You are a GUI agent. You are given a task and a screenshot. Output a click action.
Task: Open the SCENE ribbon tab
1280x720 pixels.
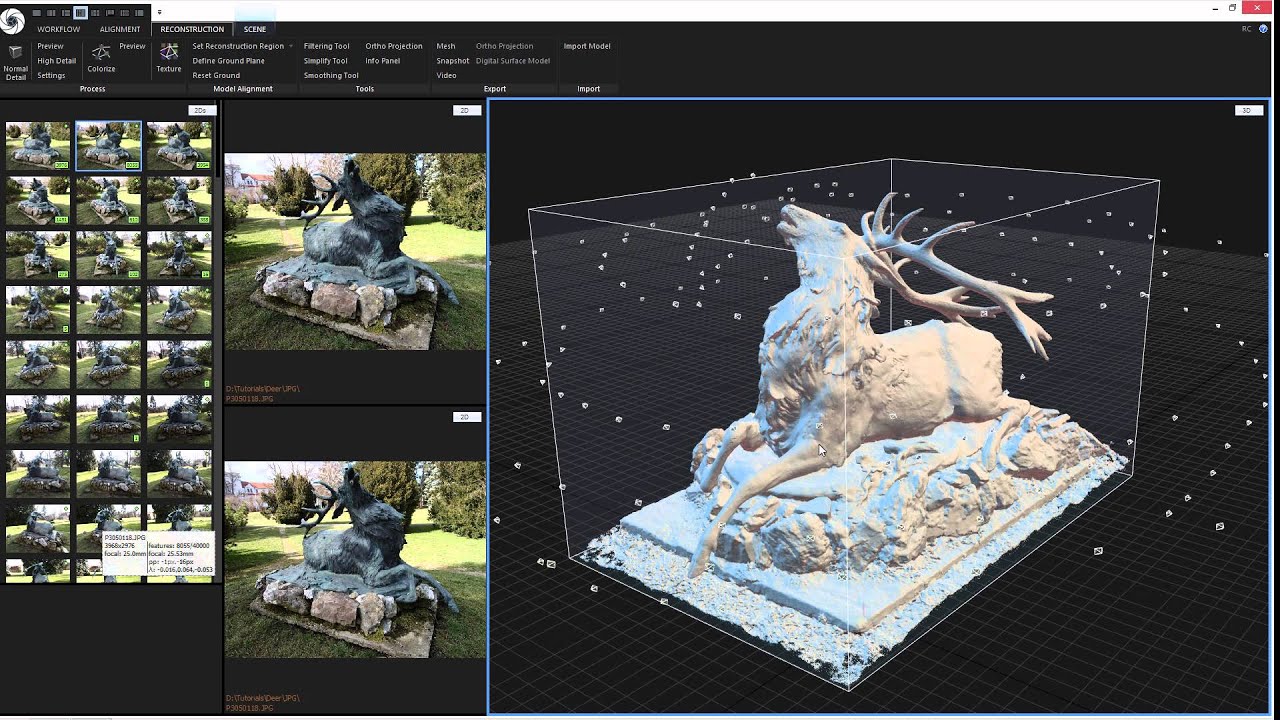coord(255,29)
